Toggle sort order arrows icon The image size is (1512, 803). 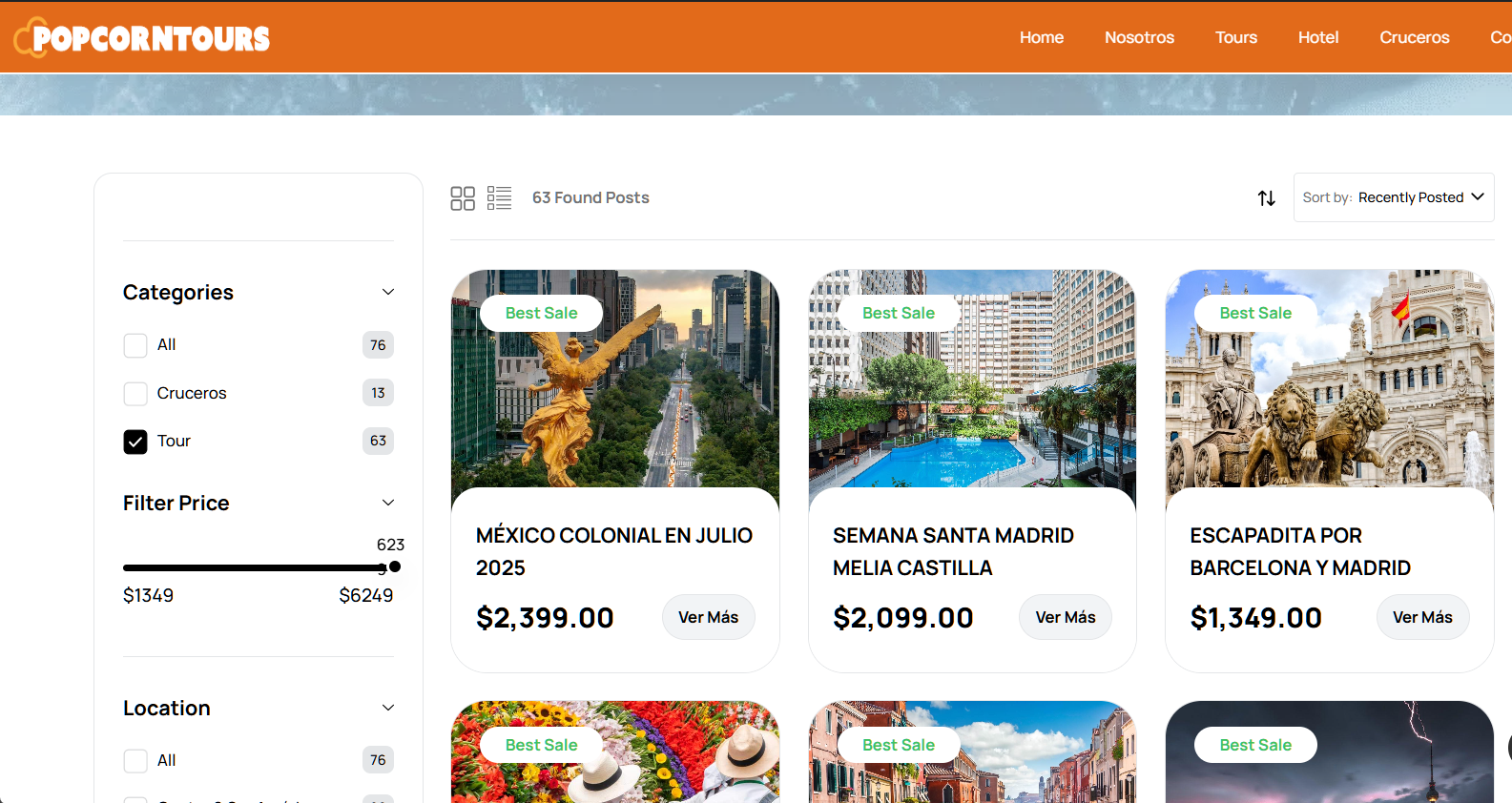[x=1266, y=198]
